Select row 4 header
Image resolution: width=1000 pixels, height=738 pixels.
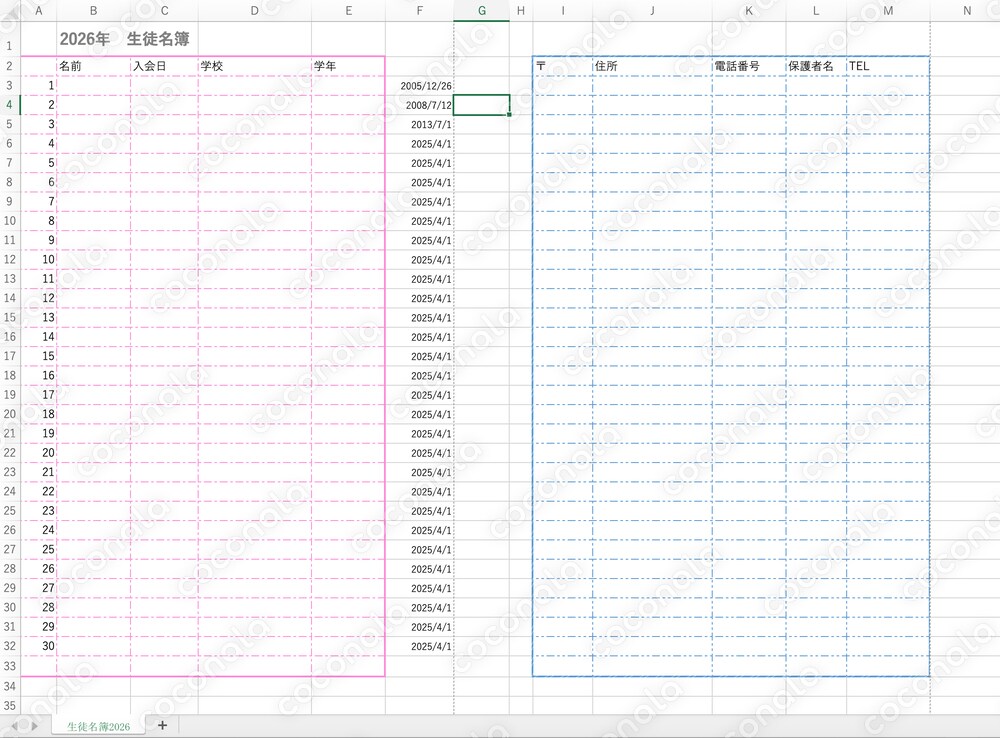[x=10, y=105]
